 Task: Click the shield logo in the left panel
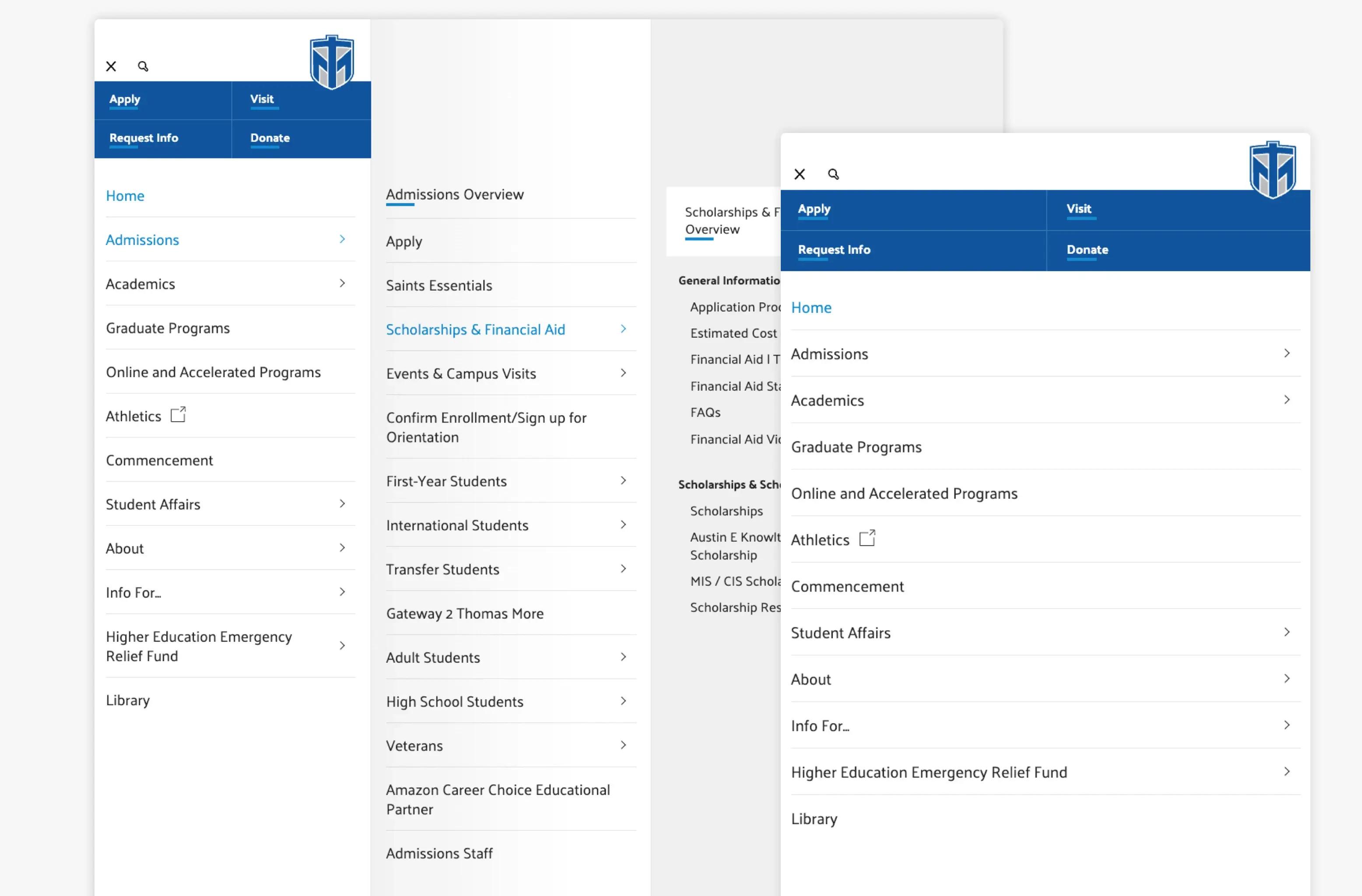(332, 62)
